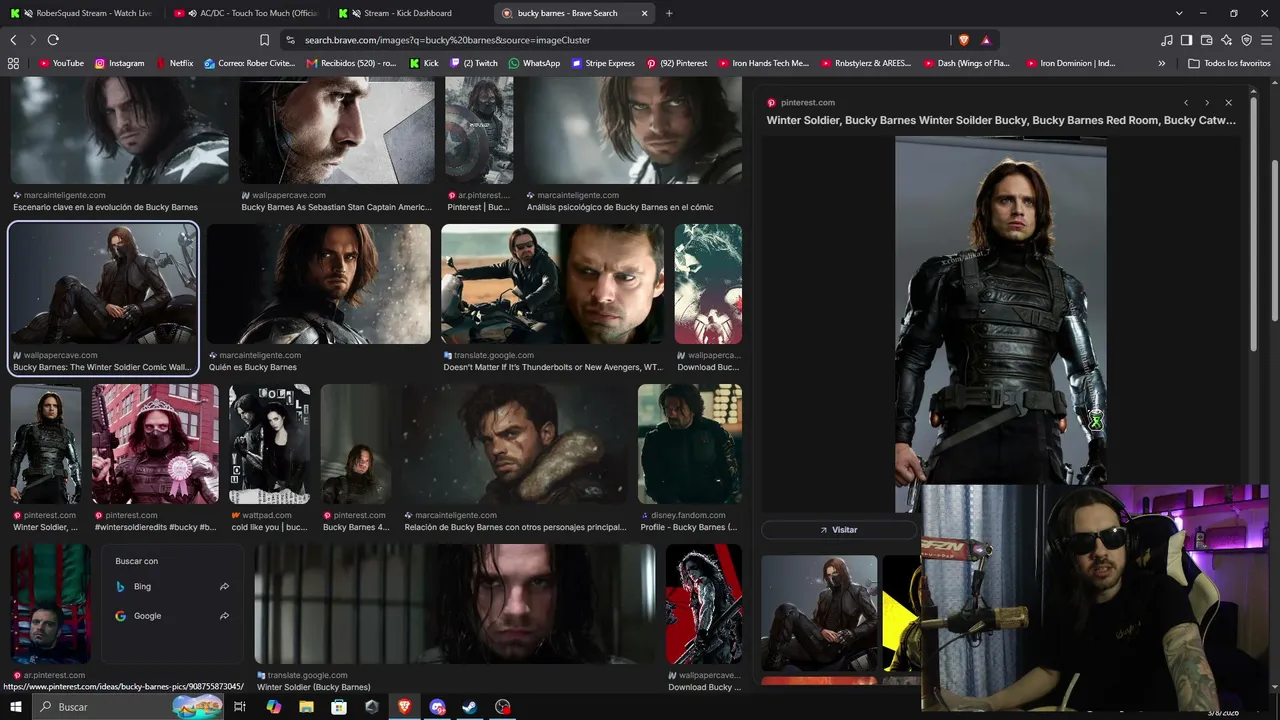This screenshot has width=1280, height=720.
Task: Open the Todos los favoritos folder
Action: point(1229,63)
